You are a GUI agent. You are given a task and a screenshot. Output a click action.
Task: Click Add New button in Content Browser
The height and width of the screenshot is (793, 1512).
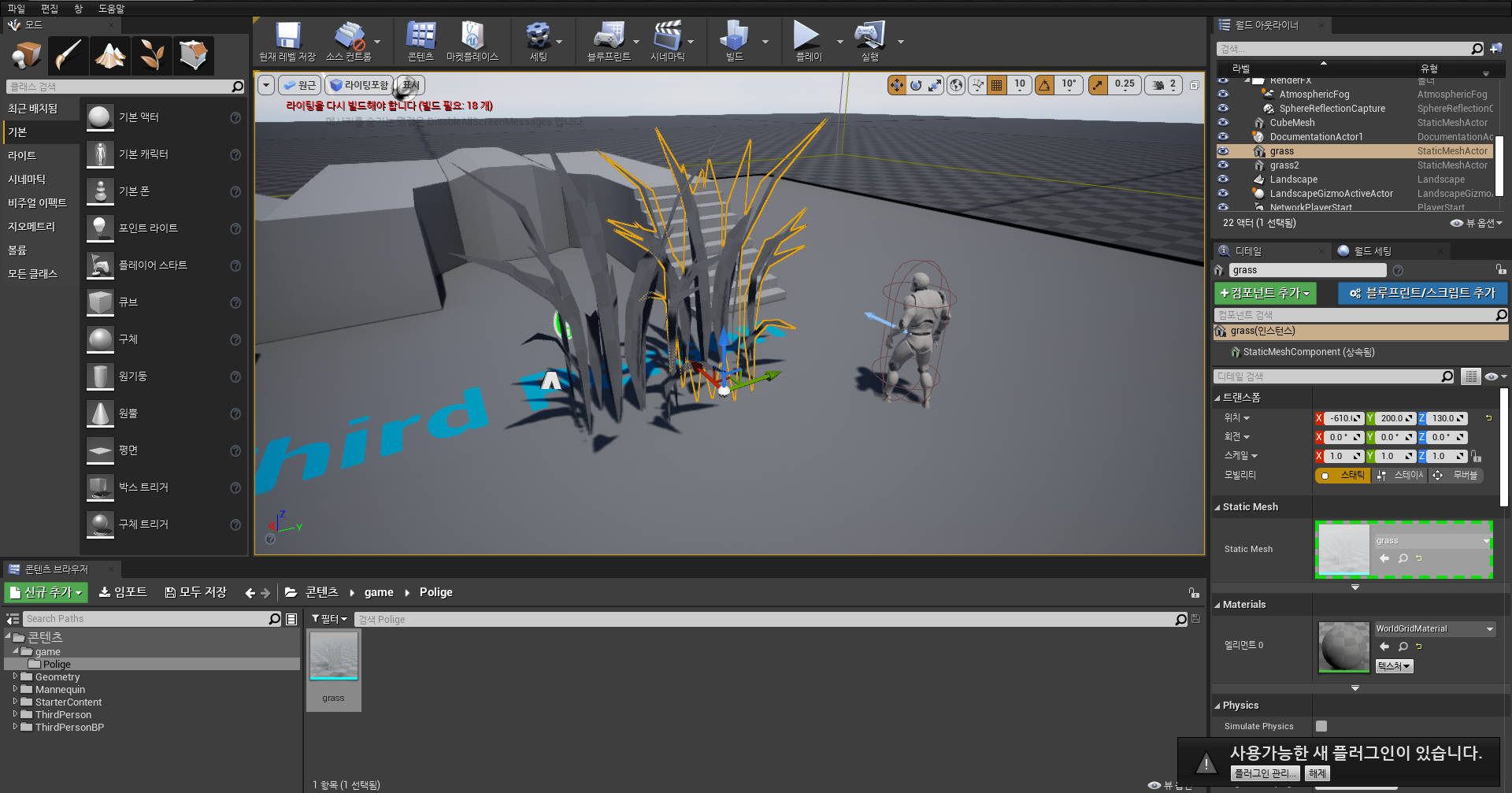click(46, 592)
